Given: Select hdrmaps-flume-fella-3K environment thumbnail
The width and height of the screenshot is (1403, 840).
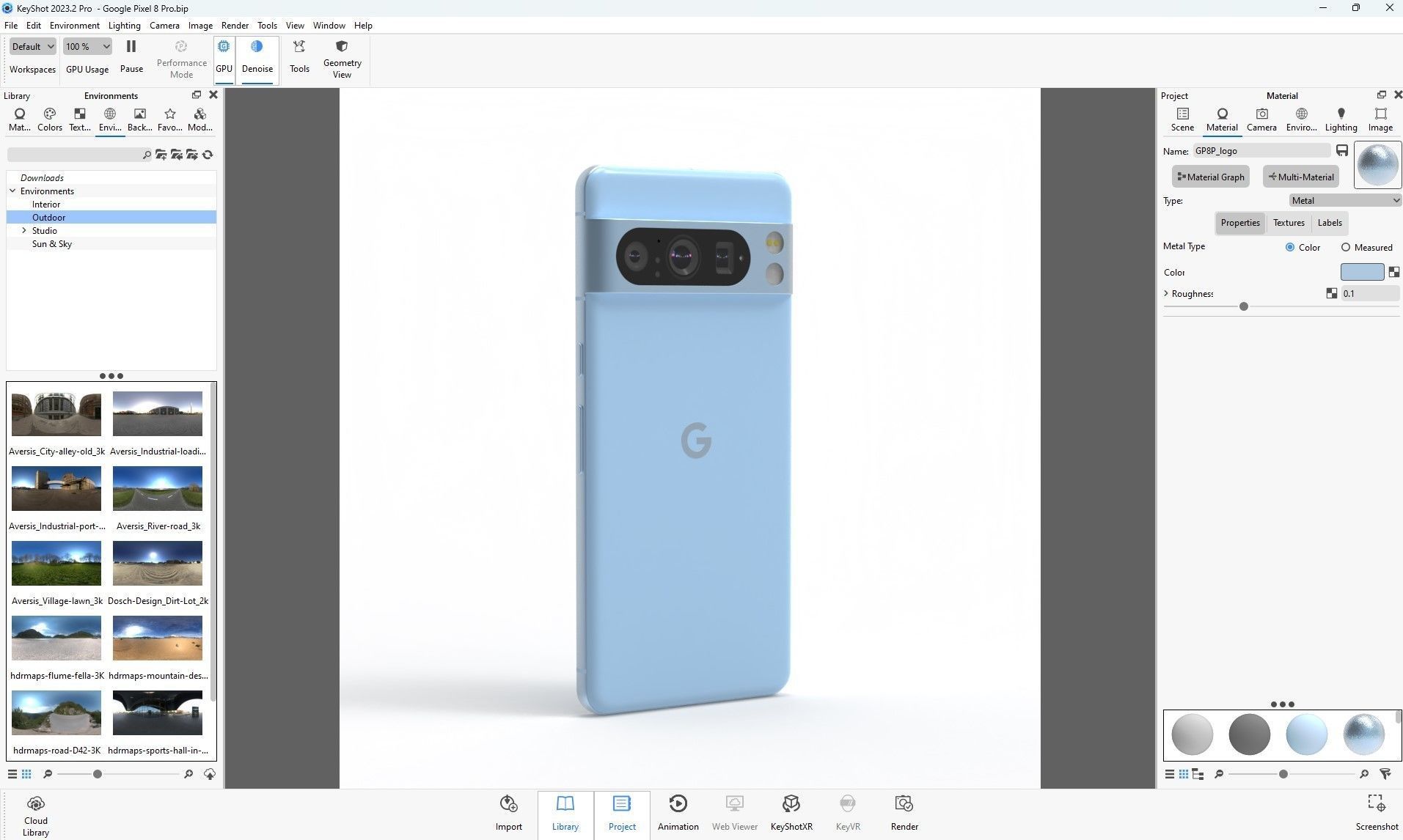Looking at the screenshot, I should pos(56,638).
